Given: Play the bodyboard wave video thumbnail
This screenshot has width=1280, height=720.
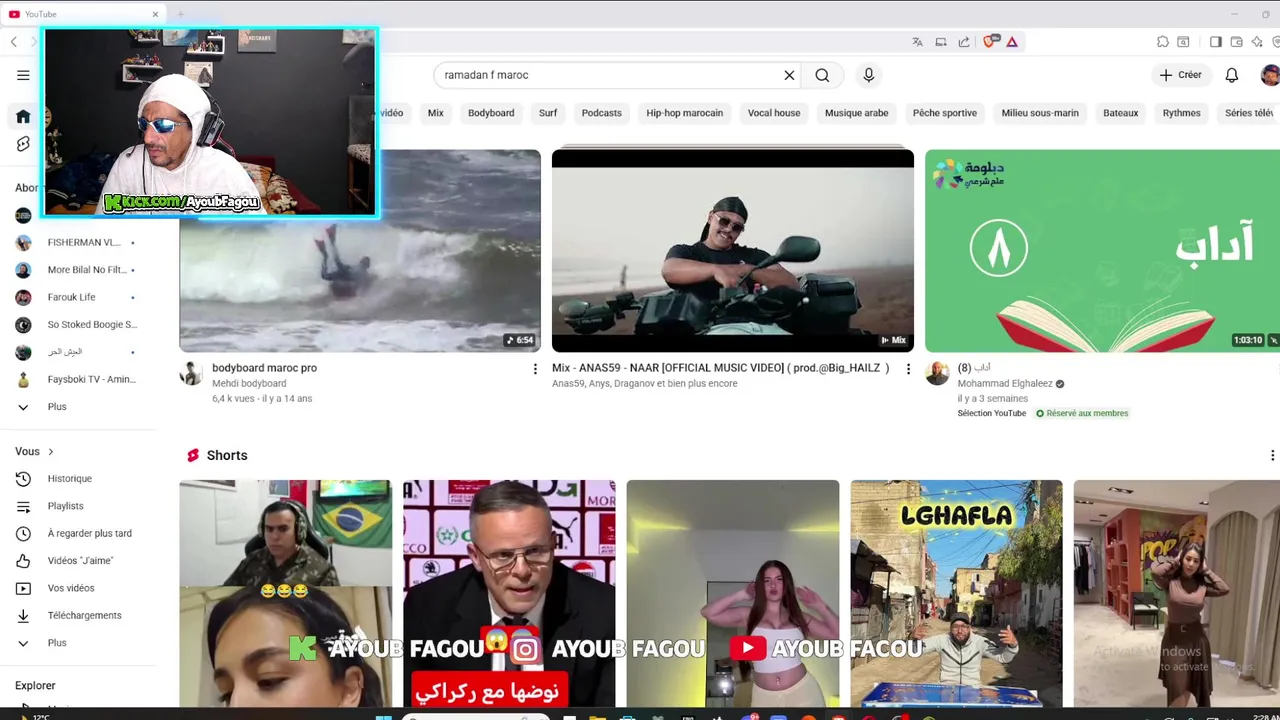Looking at the screenshot, I should click(360, 250).
